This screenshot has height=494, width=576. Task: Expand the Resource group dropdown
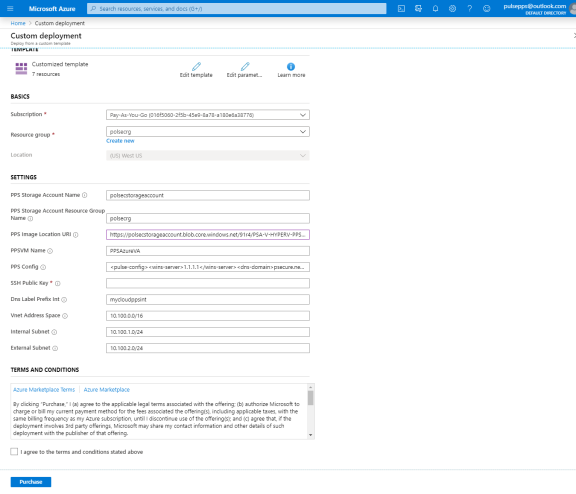click(x=208, y=131)
